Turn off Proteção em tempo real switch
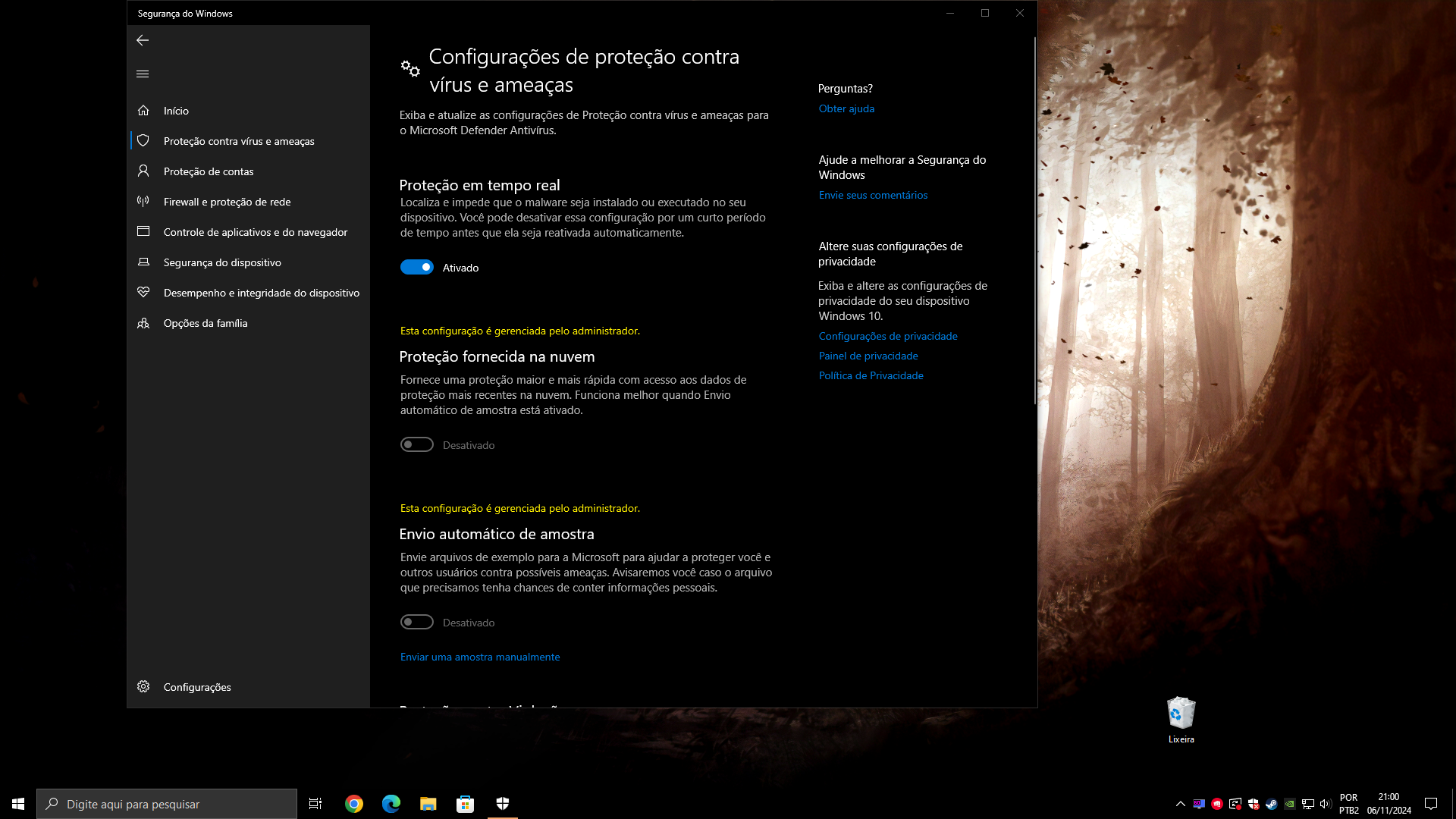 [417, 267]
